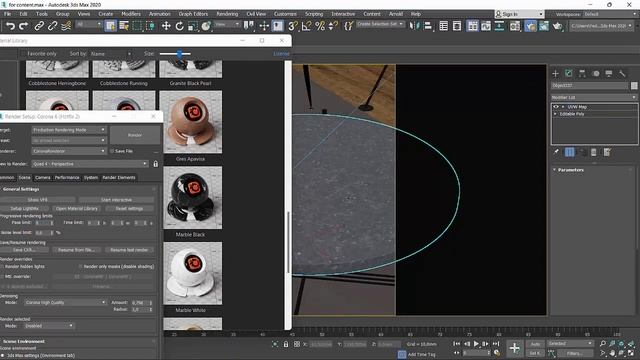The image size is (640, 360).
Task: Toggle the Mtl. override checkbox
Action: click(x=2, y=276)
